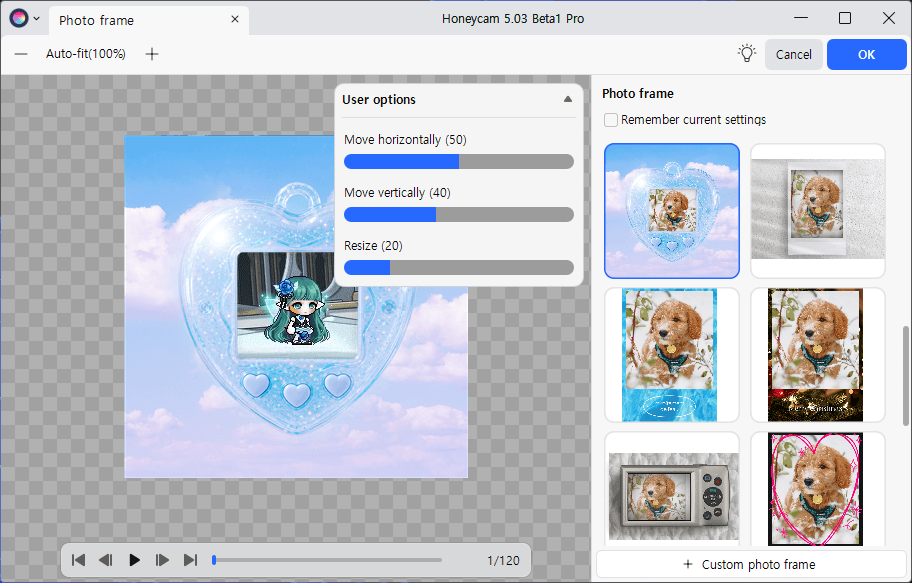Select the Photo frame tab
The width and height of the screenshot is (912, 583).
click(x=148, y=20)
